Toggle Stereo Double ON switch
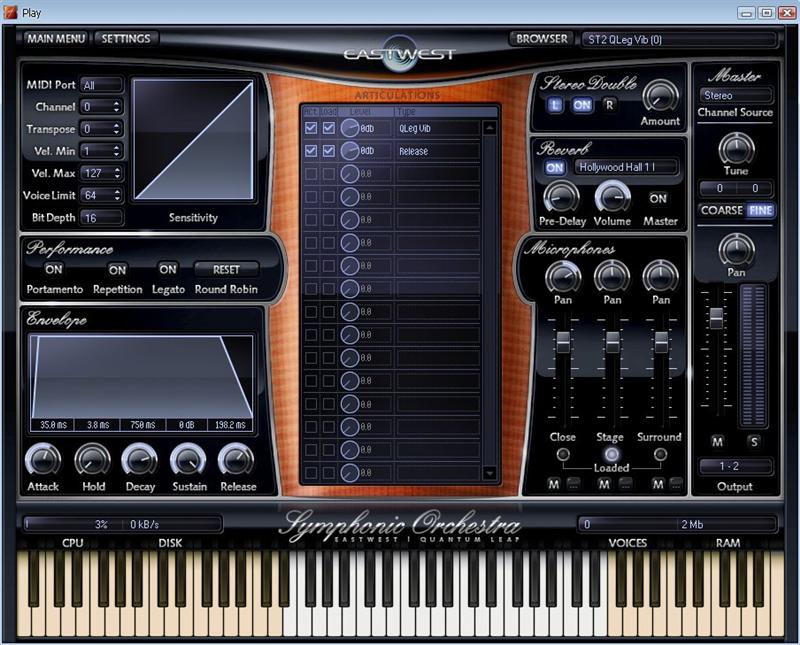The width and height of the screenshot is (800, 645). click(582, 105)
